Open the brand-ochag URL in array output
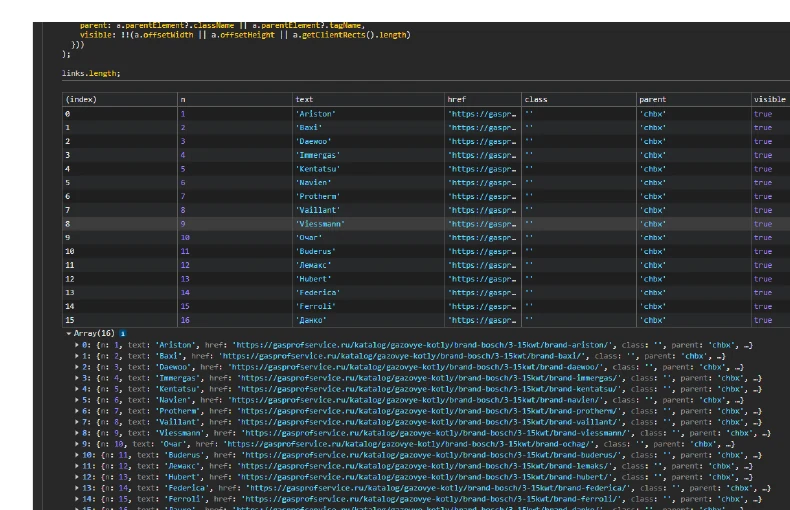This screenshot has height=510, width=790. (x=408, y=444)
